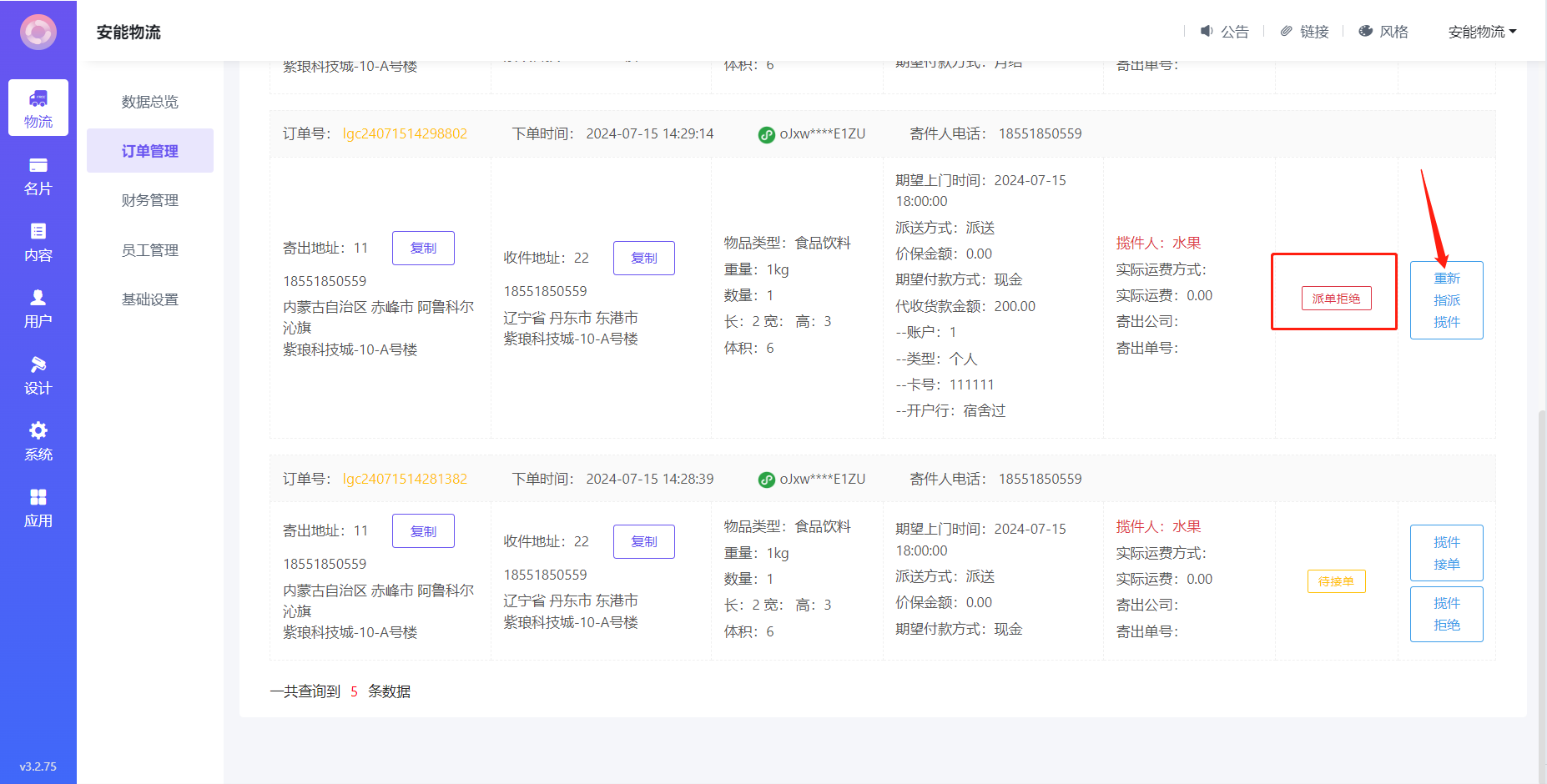Click 重新指派揽件 button for rejected order
Screen dimensions: 1547x784
(x=1446, y=300)
